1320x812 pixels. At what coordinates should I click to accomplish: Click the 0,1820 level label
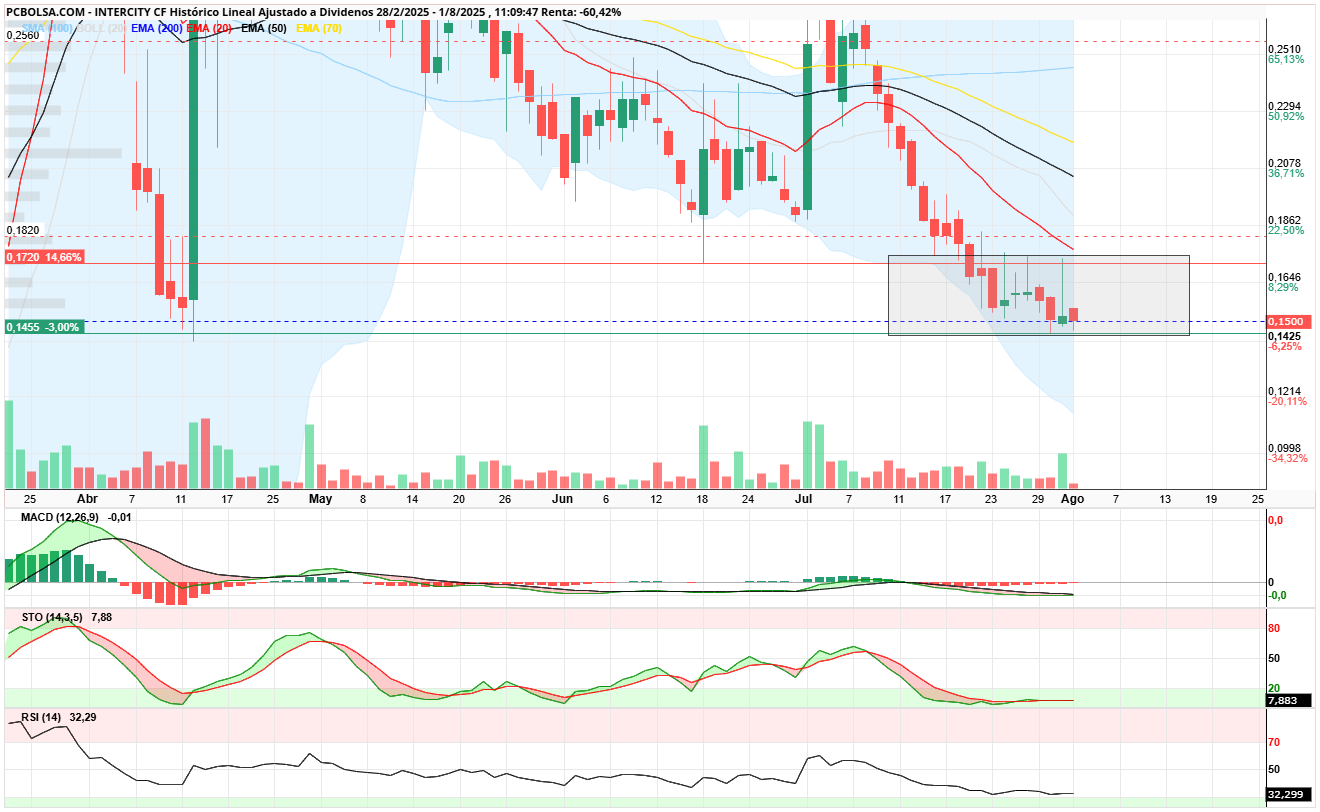click(x=23, y=230)
